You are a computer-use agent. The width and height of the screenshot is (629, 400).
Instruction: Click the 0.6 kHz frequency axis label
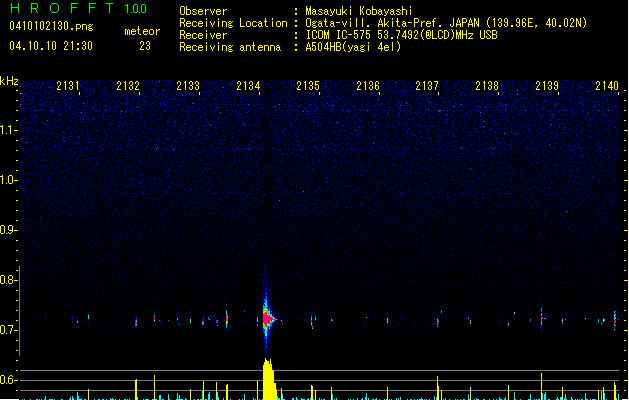(8, 380)
